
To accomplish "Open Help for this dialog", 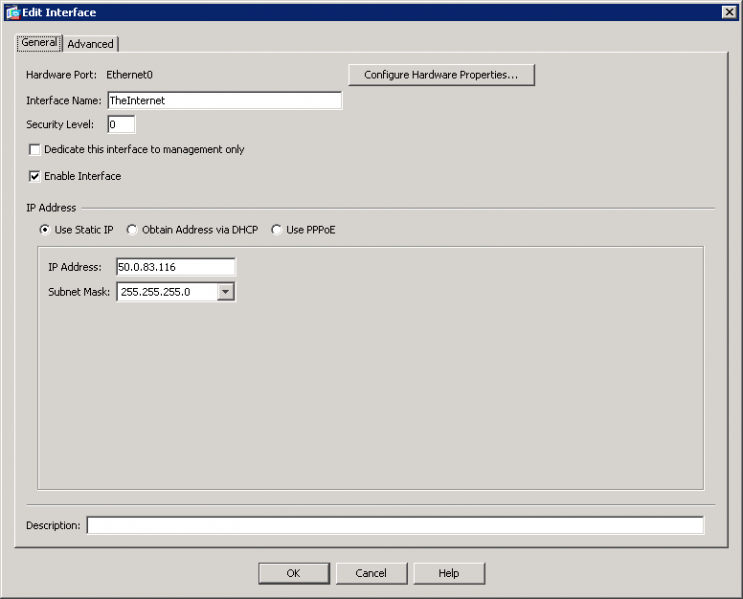I will click(449, 573).
